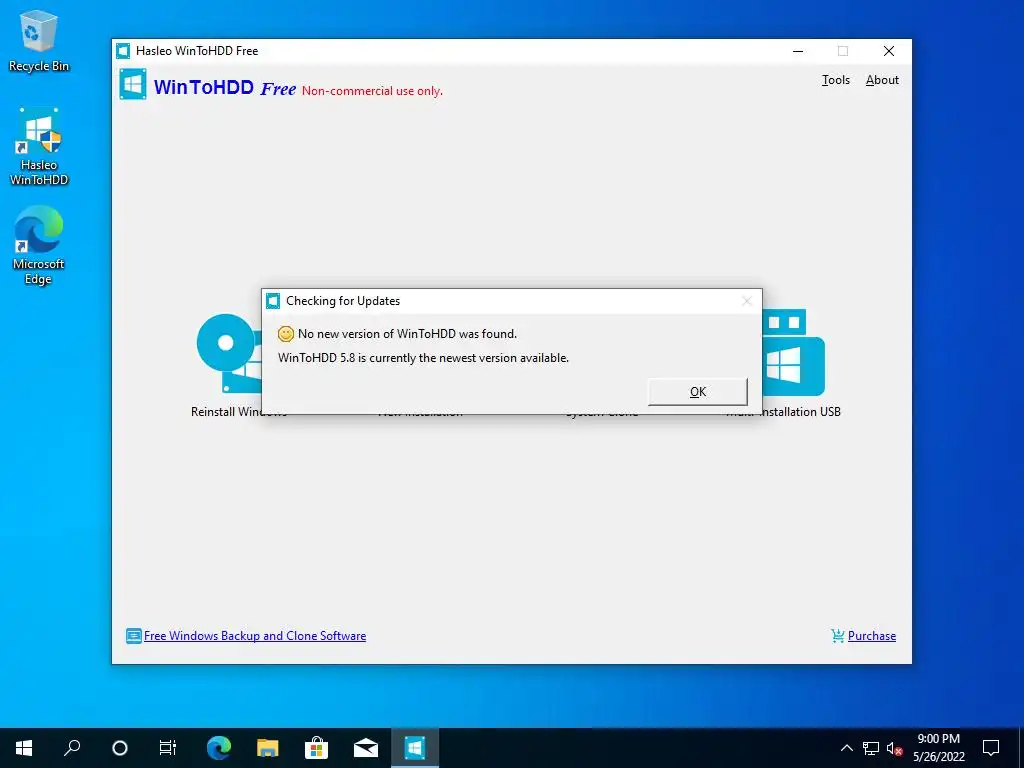Open File Explorer from the taskbar
This screenshot has height=768, width=1024.
coord(267,748)
